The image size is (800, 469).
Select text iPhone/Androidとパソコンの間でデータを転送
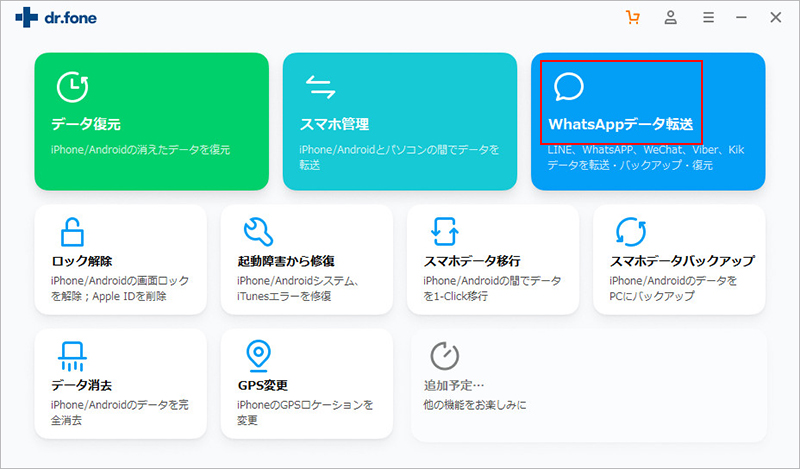(399, 157)
